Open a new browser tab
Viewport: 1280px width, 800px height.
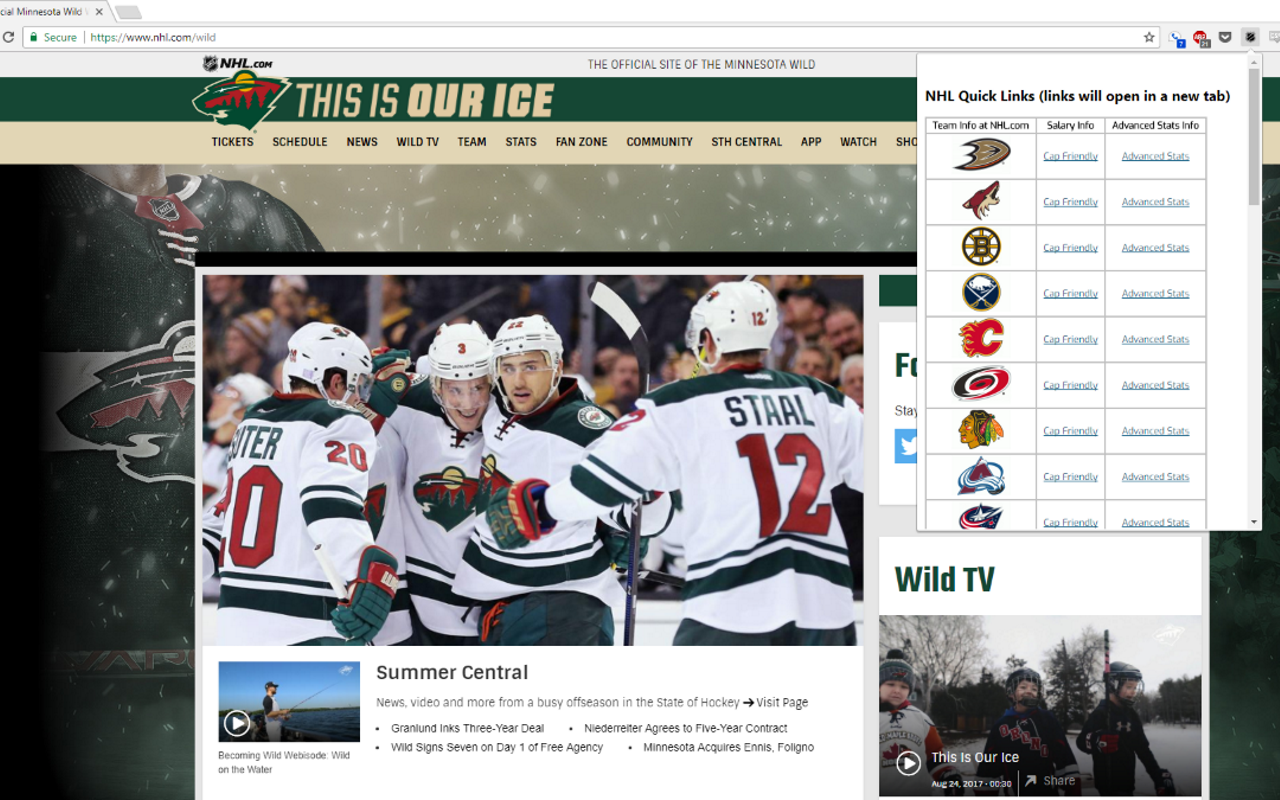[128, 12]
